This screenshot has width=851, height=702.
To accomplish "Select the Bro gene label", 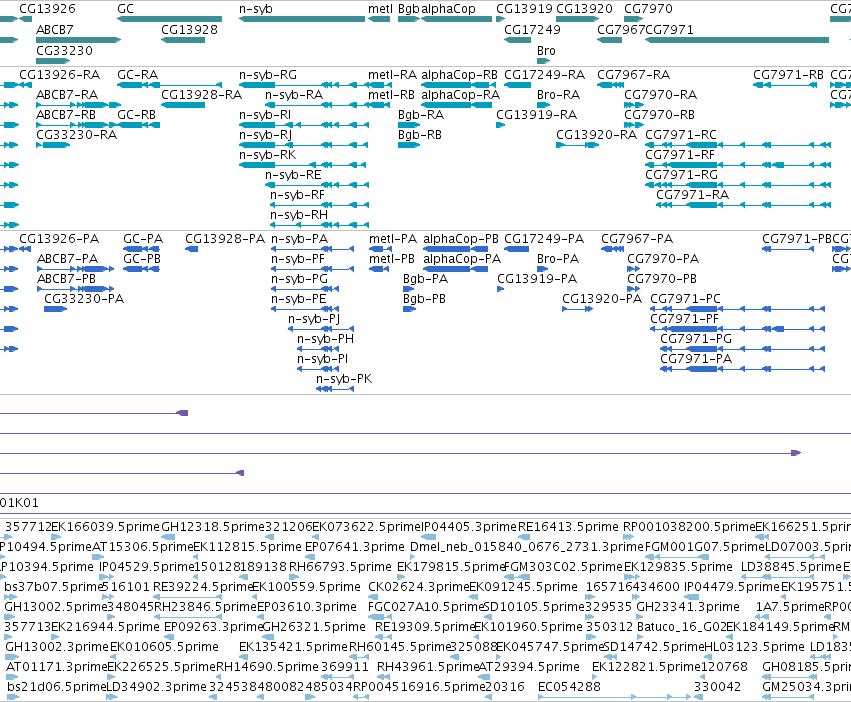I will coord(546,50).
